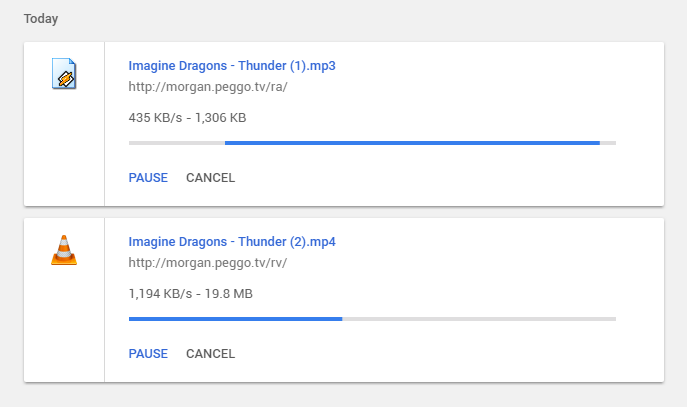Click gray start section of mp3 progress bar
Image resolution: width=687 pixels, height=407 pixels.
pyautogui.click(x=177, y=143)
